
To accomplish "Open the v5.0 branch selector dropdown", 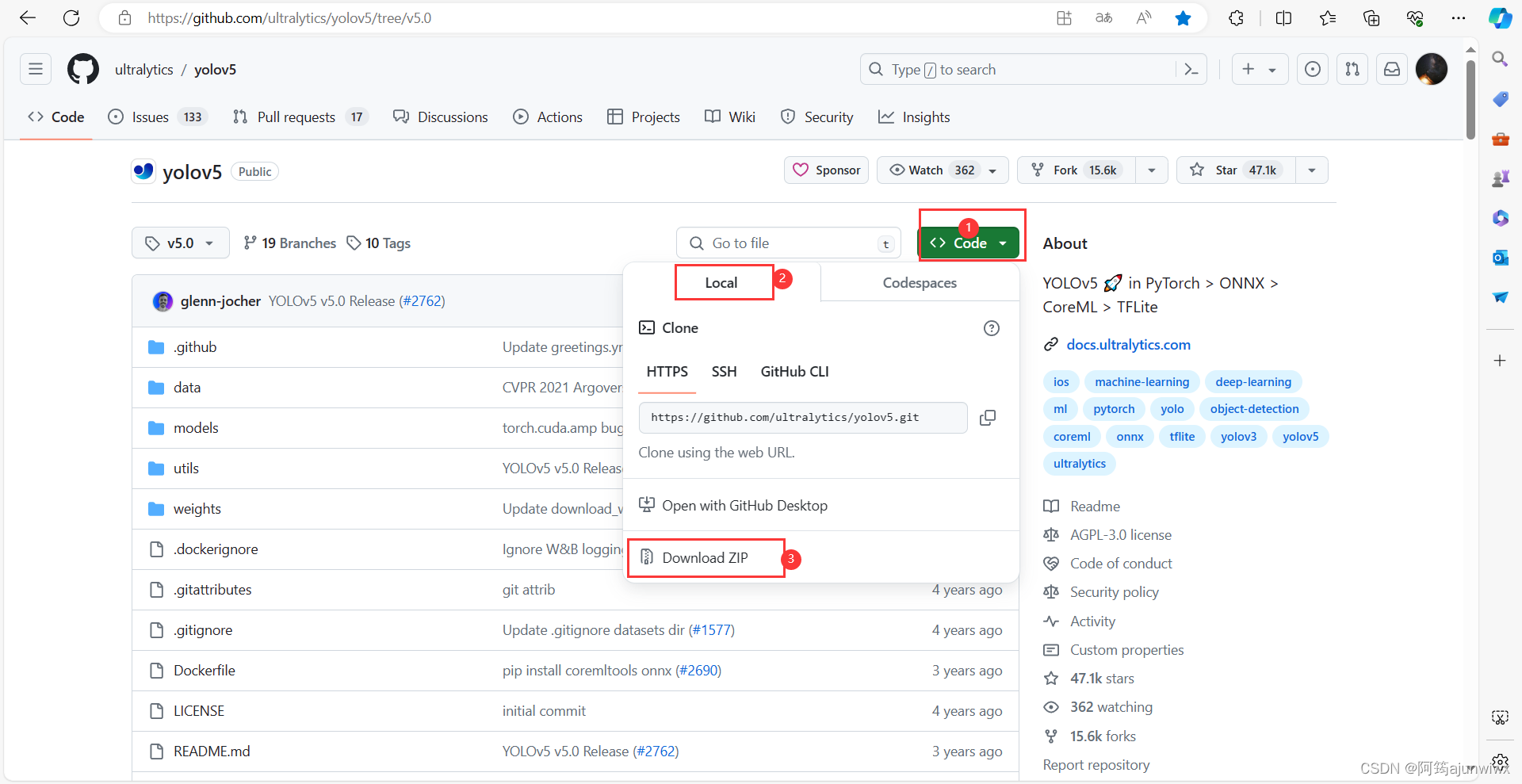I will coord(180,243).
